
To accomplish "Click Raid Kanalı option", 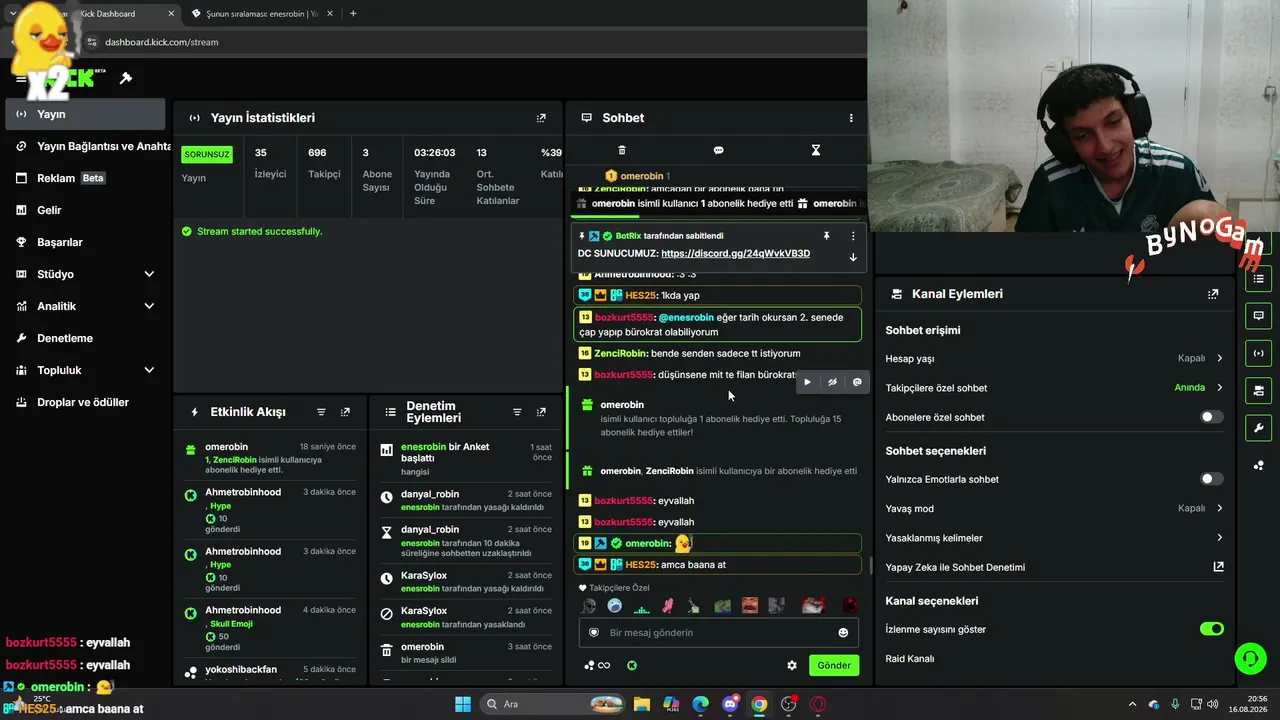I will pos(910,659).
